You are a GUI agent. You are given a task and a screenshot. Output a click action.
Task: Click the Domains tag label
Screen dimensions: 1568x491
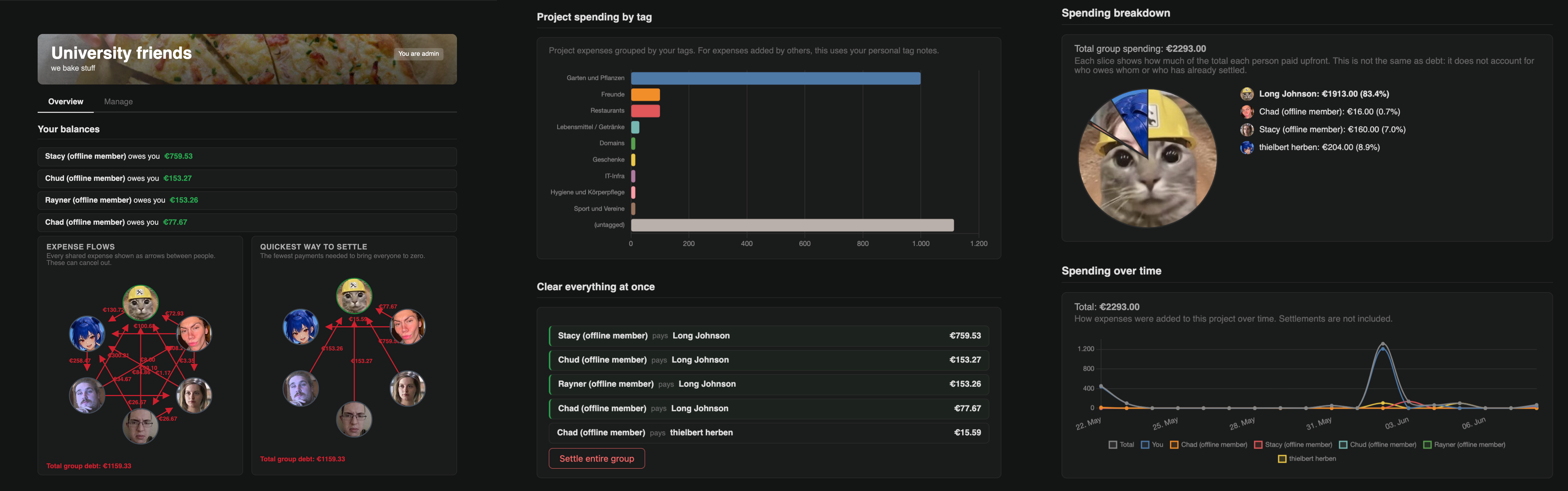click(612, 144)
